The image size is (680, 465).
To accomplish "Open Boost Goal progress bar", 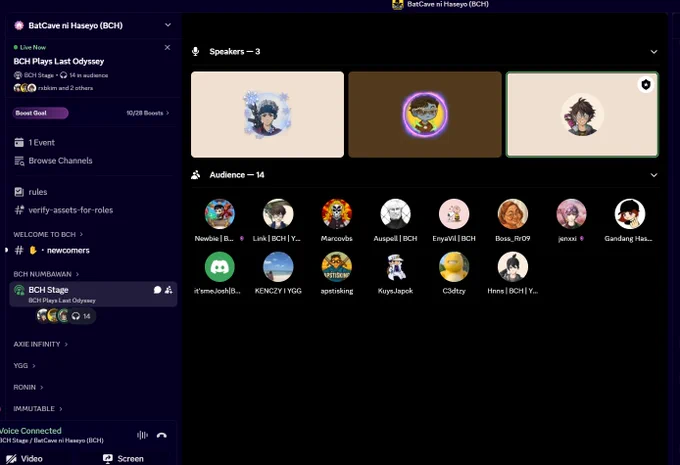I will coord(40,113).
